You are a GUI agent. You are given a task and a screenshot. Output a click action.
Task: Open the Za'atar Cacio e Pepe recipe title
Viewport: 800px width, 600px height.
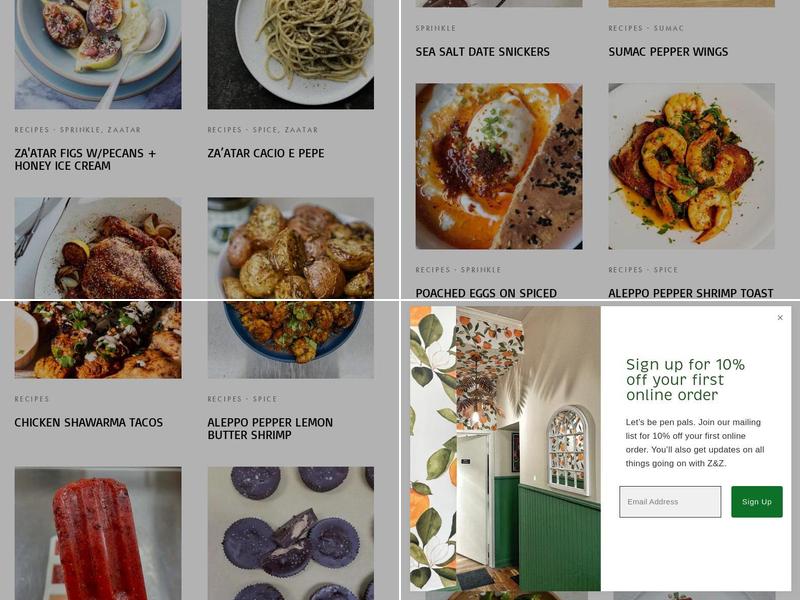point(265,153)
